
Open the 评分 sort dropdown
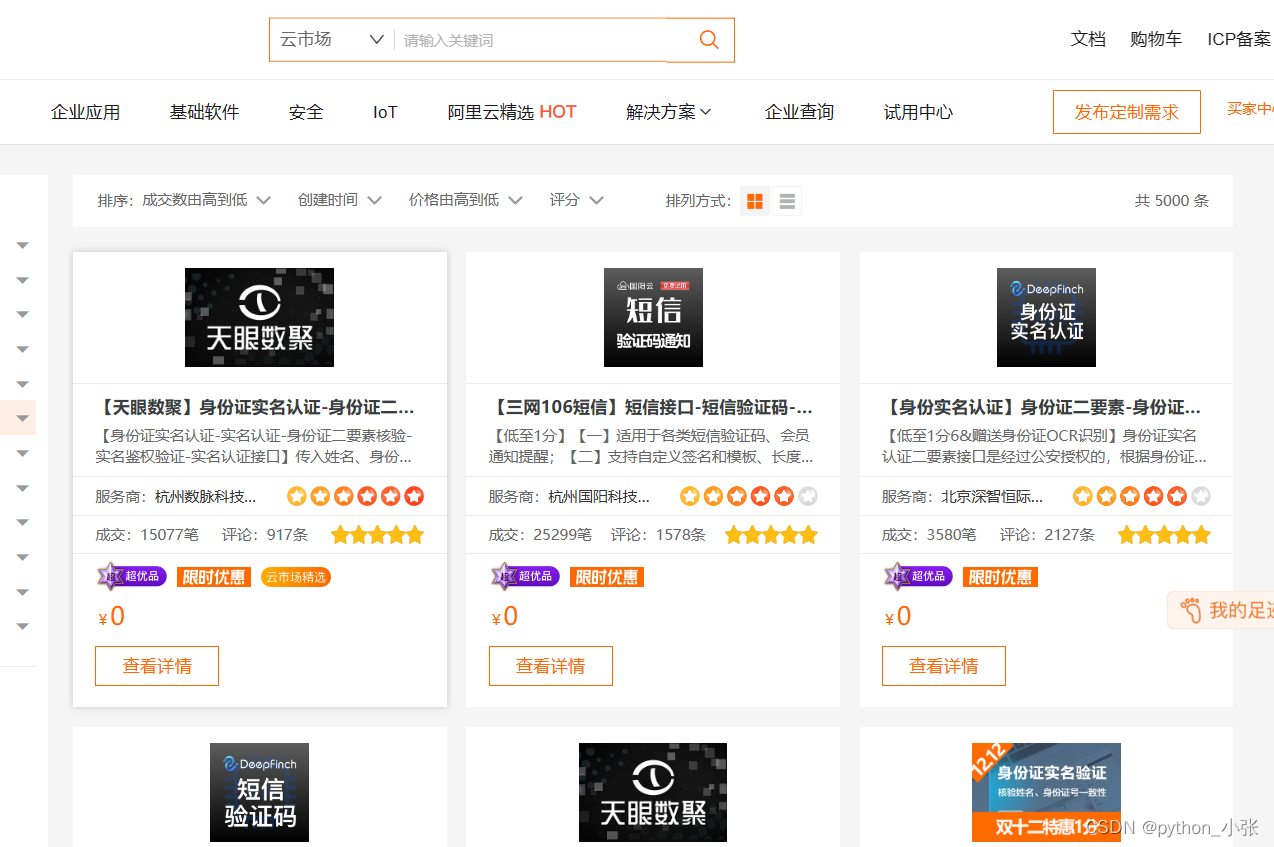[576, 200]
